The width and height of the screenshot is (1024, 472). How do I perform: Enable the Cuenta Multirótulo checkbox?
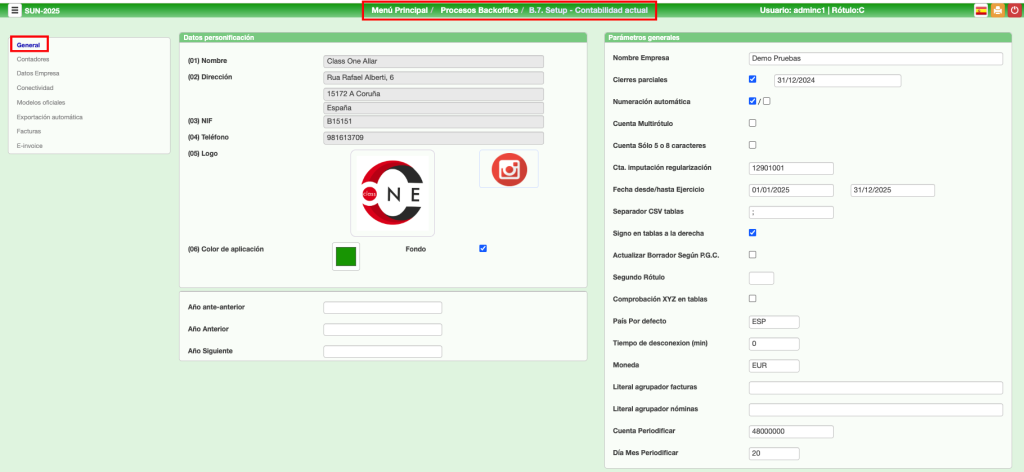tap(753, 123)
